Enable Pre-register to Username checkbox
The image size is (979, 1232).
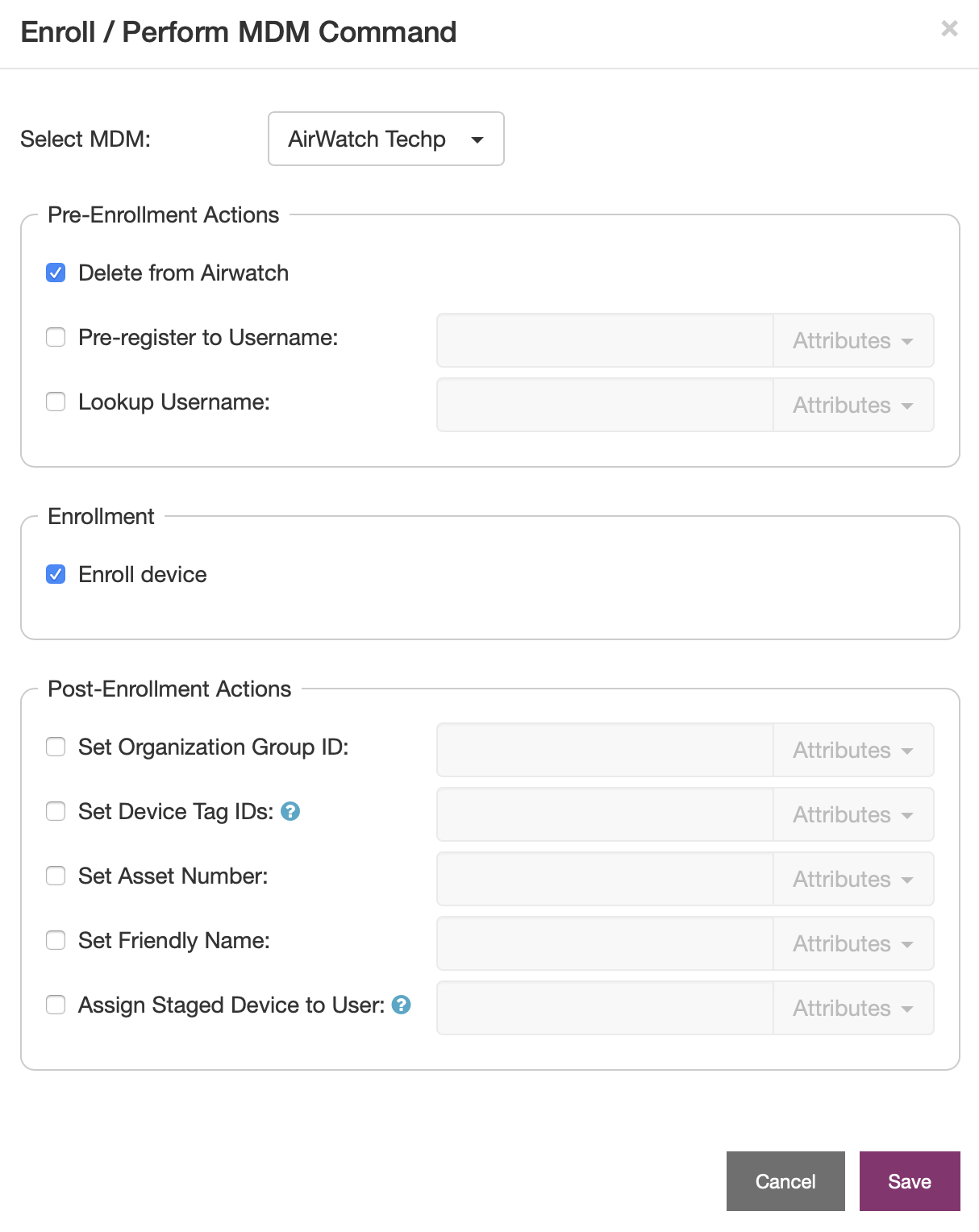(56, 337)
